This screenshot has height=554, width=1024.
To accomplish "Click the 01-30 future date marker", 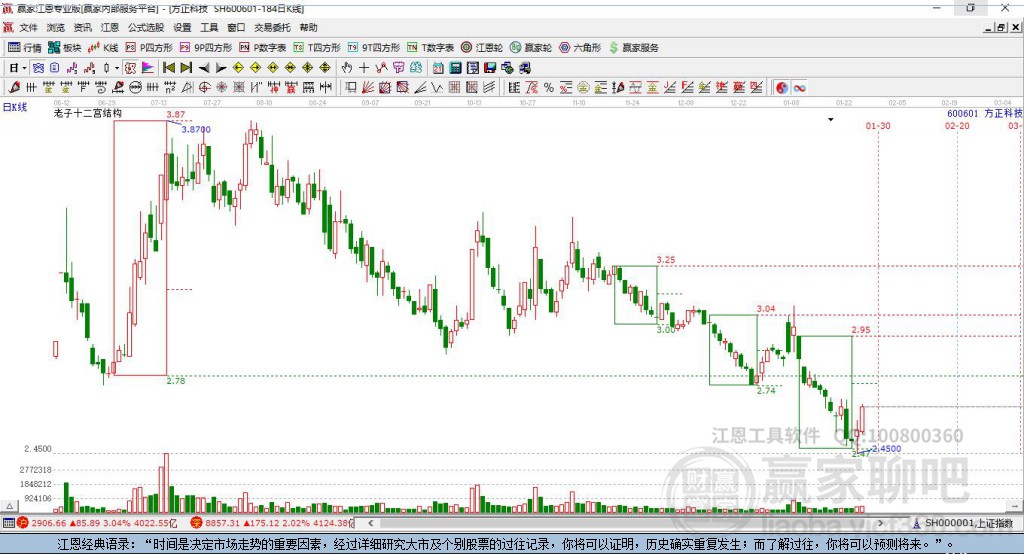I will coord(878,125).
